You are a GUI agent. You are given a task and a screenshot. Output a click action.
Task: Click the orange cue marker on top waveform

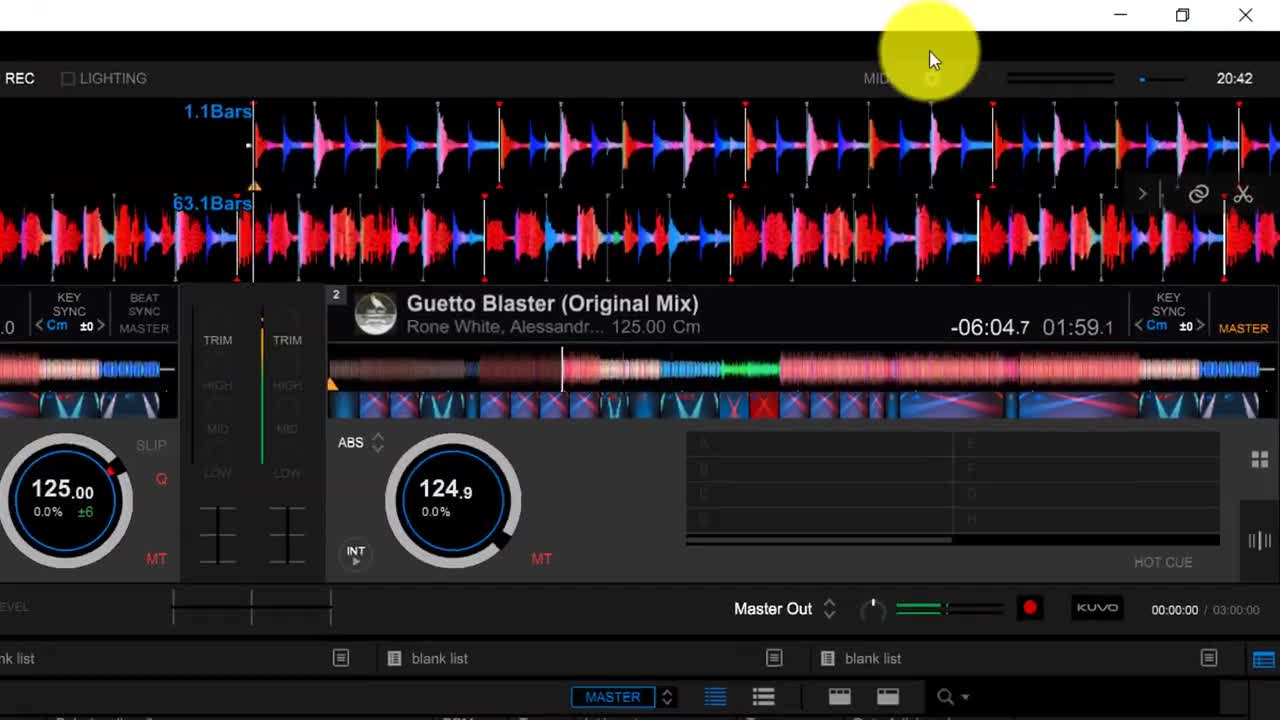click(254, 185)
